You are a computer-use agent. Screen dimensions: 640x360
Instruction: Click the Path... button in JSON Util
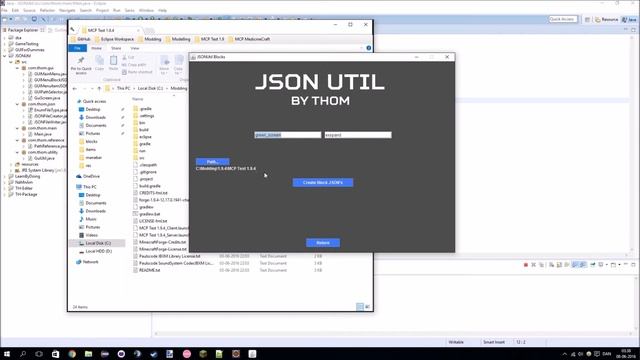212,162
